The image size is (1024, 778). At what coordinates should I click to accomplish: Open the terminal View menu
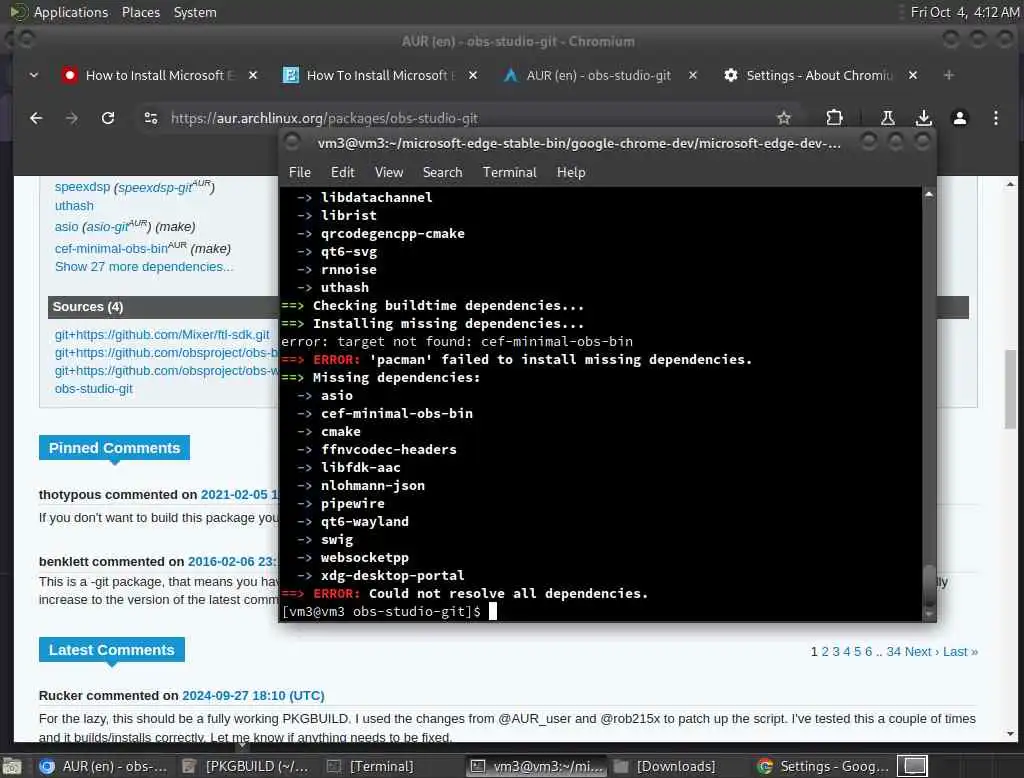(x=389, y=172)
